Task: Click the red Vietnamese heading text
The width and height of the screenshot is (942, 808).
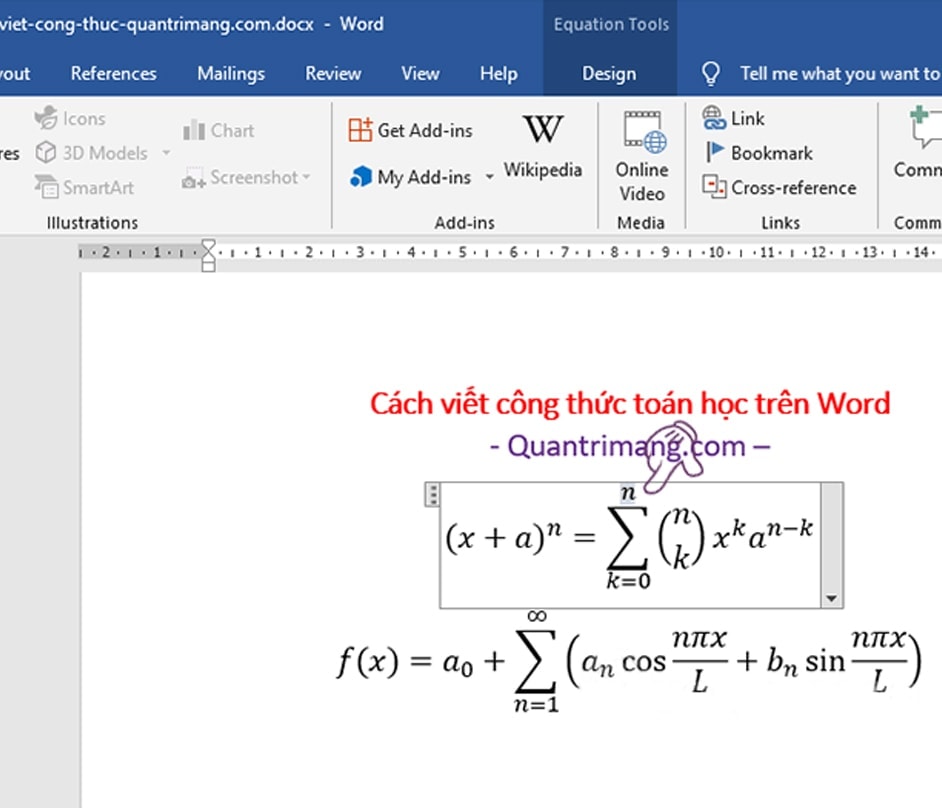Action: [x=630, y=403]
